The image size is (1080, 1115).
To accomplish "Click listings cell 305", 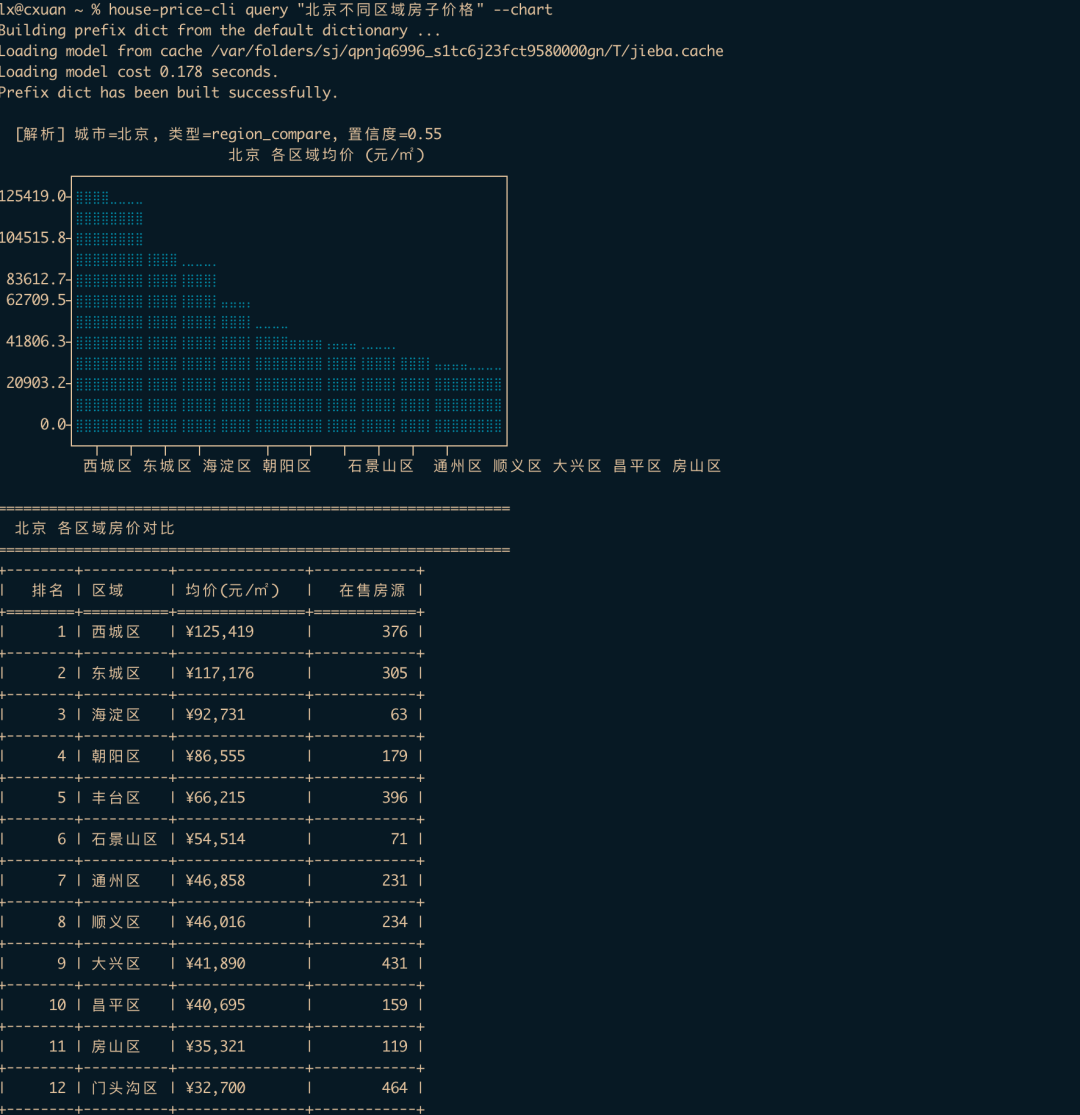I will pyautogui.click(x=395, y=673).
